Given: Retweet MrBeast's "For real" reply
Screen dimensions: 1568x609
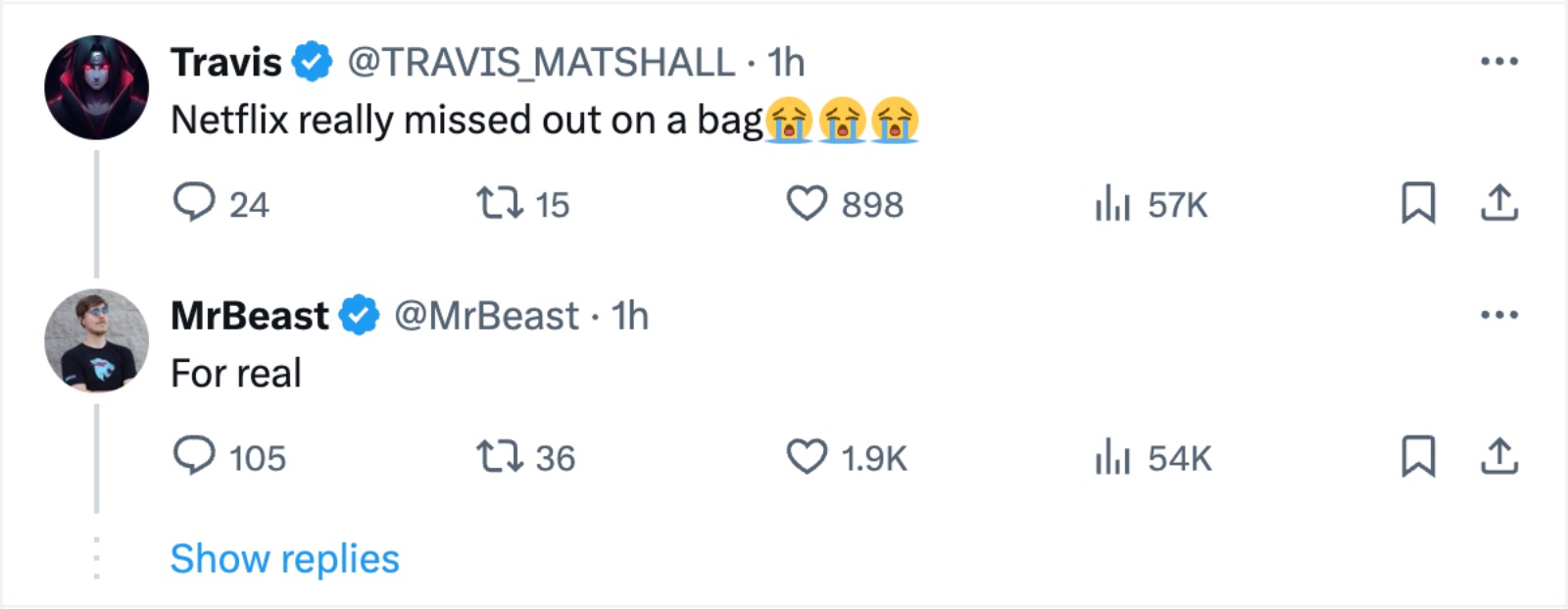Looking at the screenshot, I should click(x=500, y=457).
